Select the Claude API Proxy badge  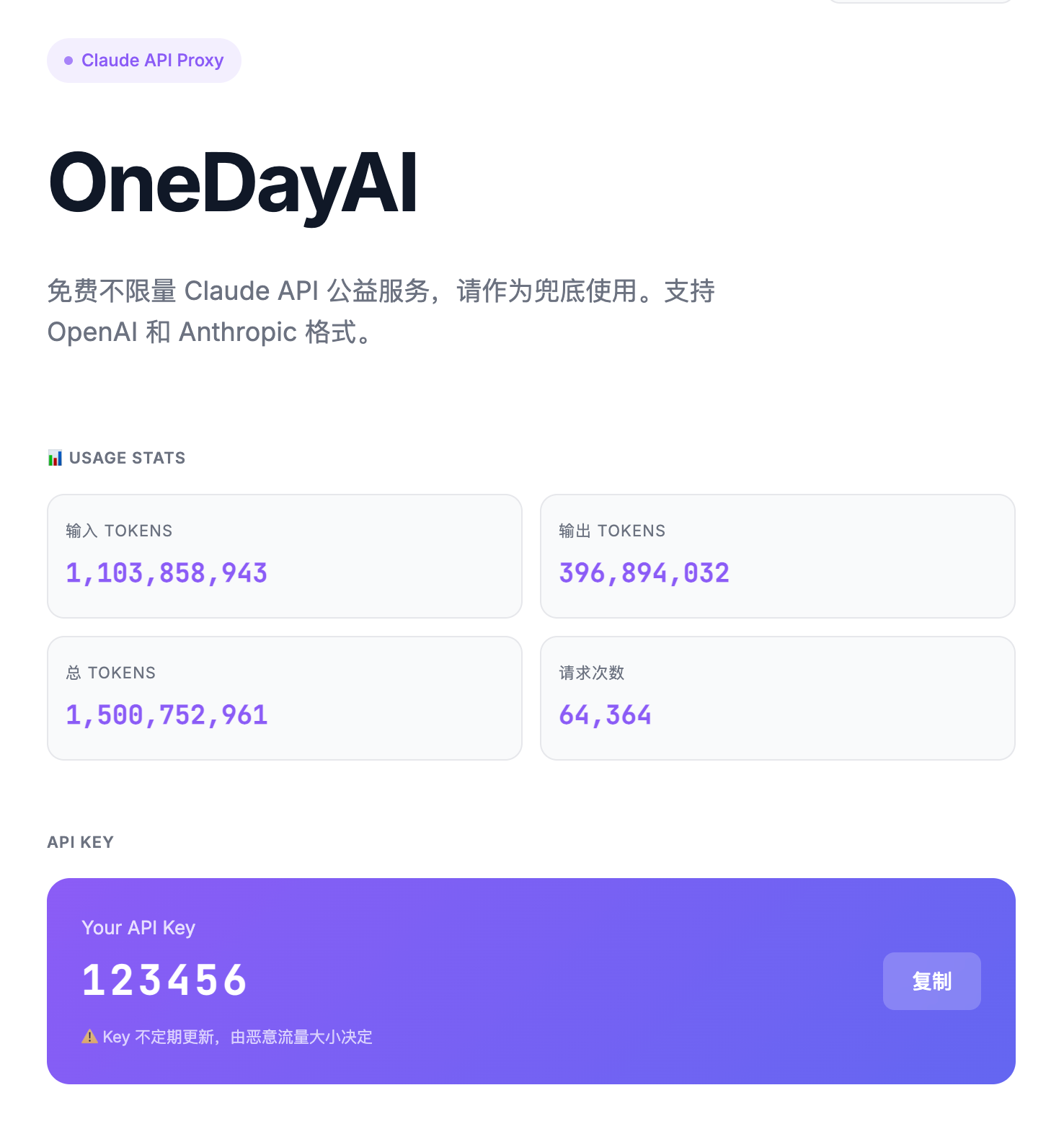click(144, 61)
